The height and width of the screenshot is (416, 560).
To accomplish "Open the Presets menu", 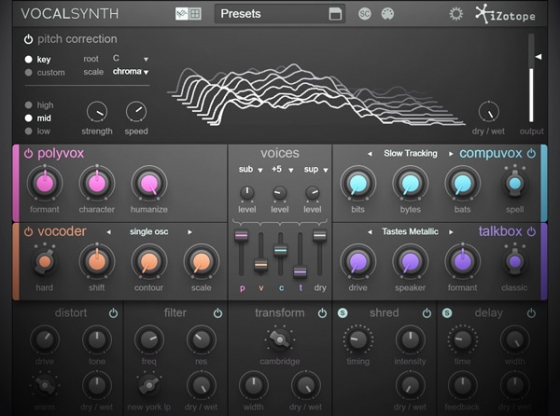I will 279,14.
